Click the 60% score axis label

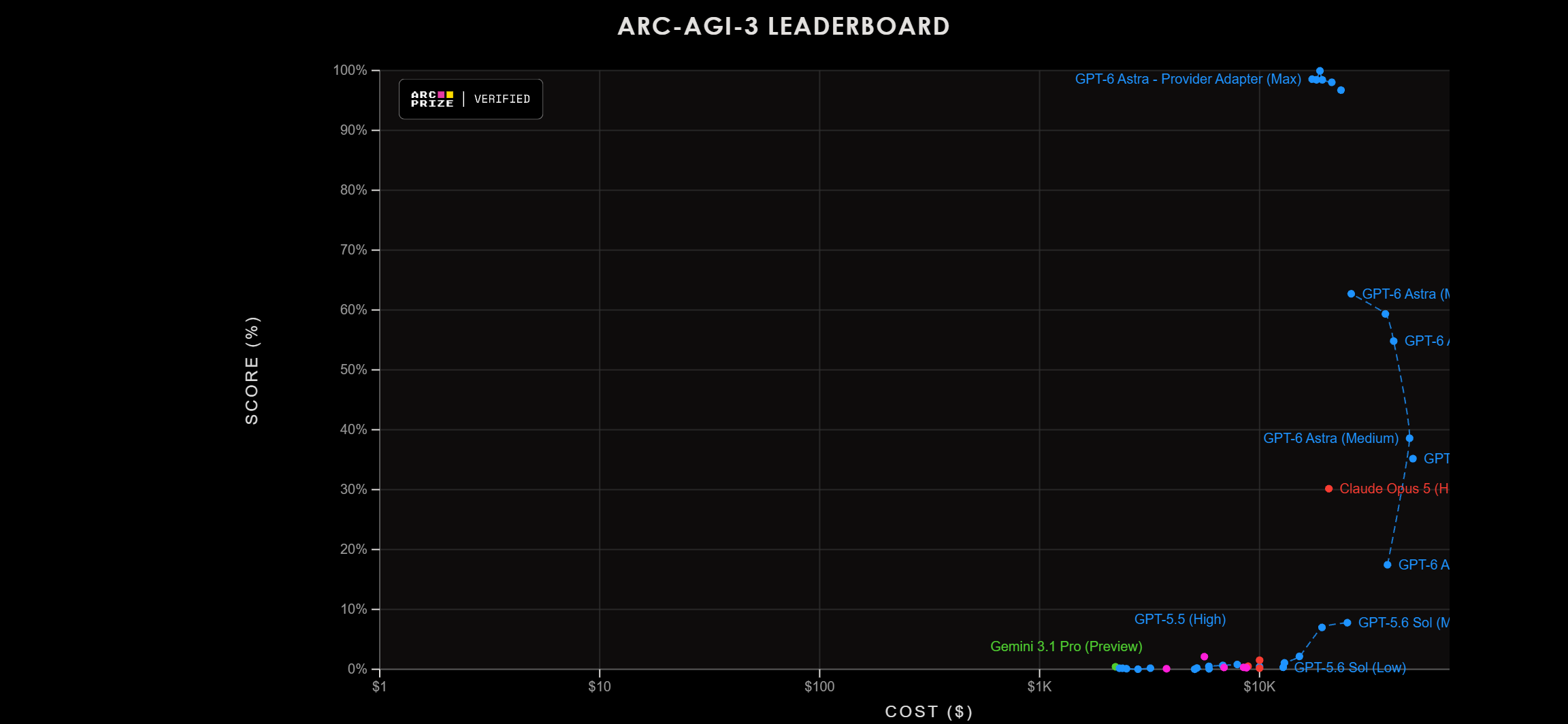click(x=353, y=310)
